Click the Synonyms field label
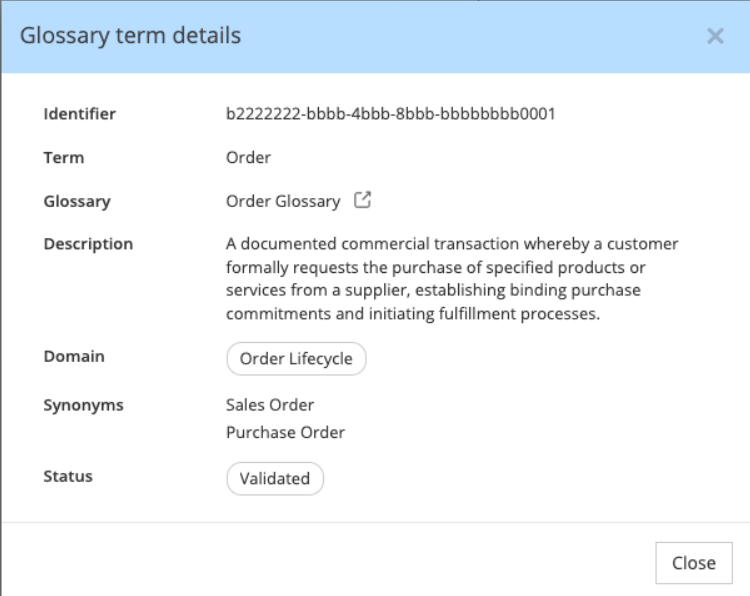The image size is (750, 596). point(84,405)
